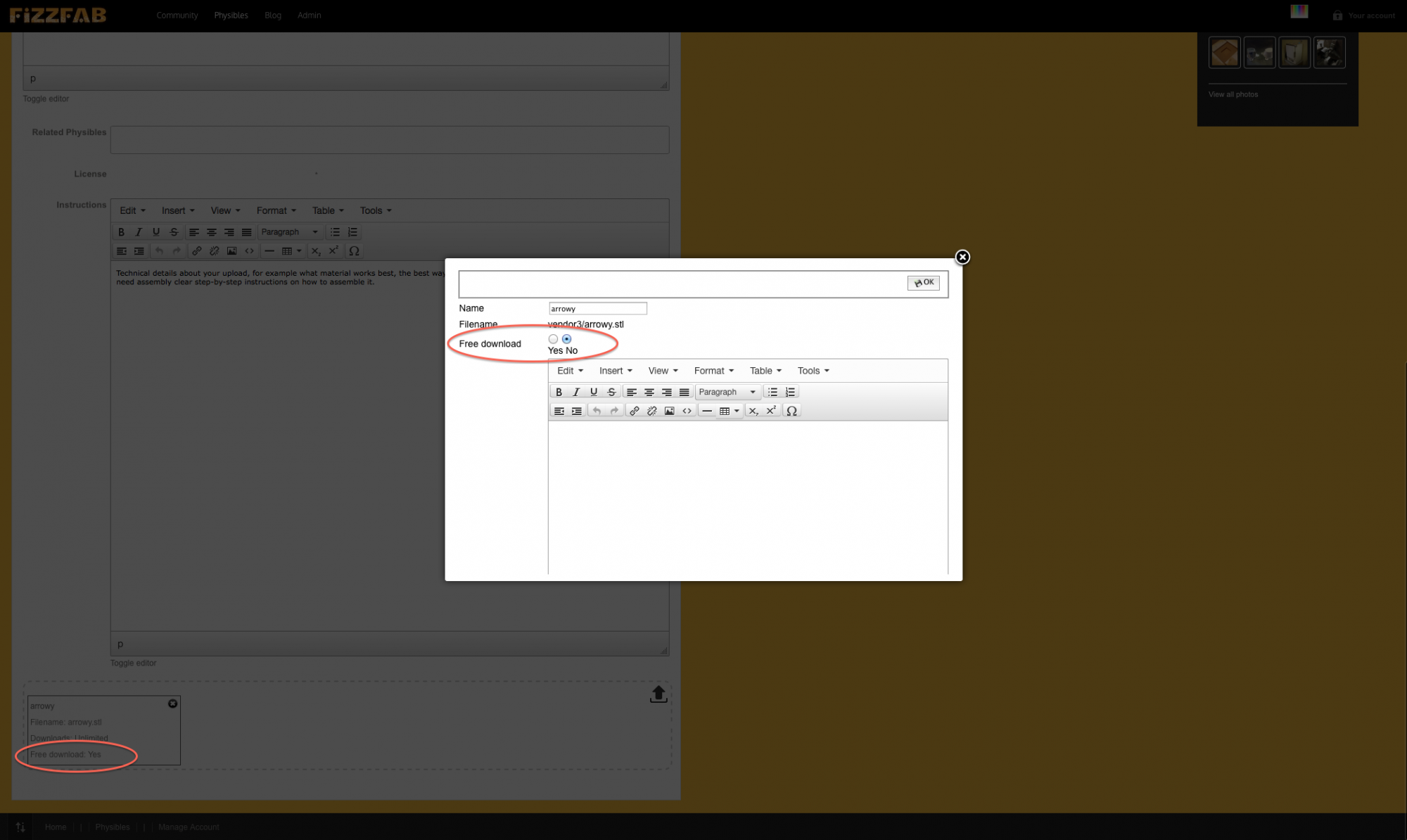Click the Name field containing arrowy
The height and width of the screenshot is (840, 1407).
(x=597, y=309)
